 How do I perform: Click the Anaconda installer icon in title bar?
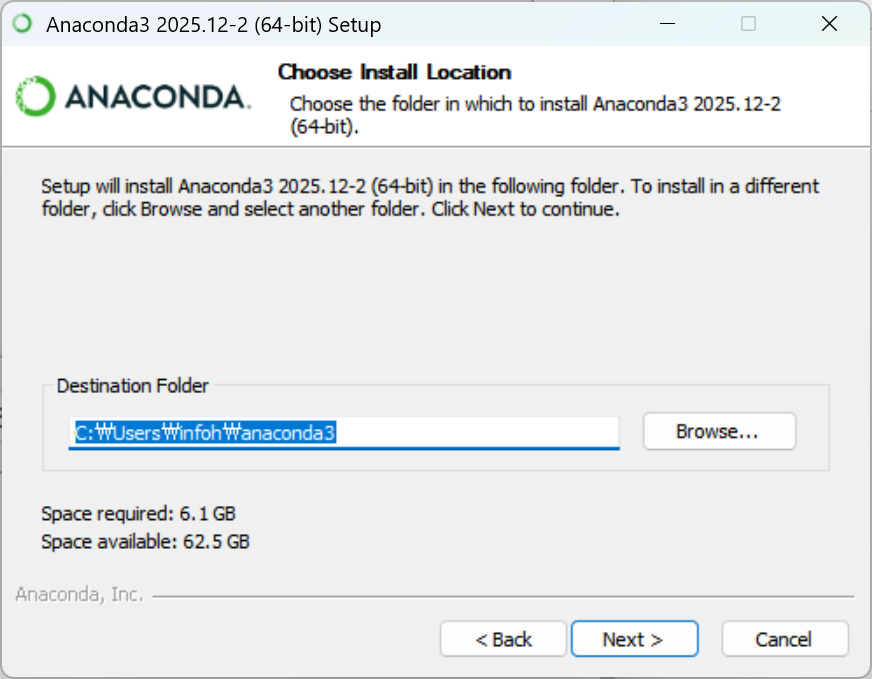(x=22, y=24)
